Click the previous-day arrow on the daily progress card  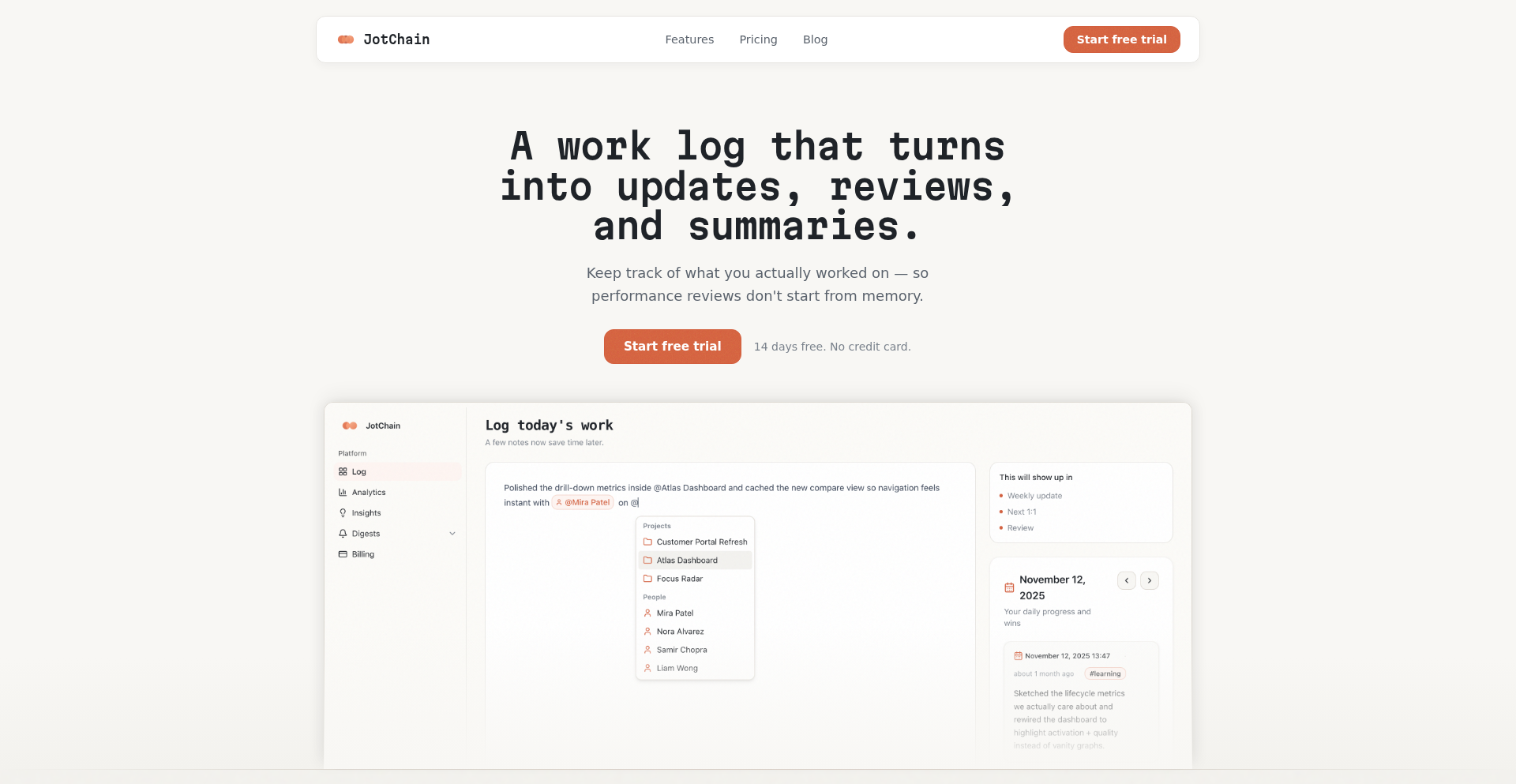coord(1127,580)
